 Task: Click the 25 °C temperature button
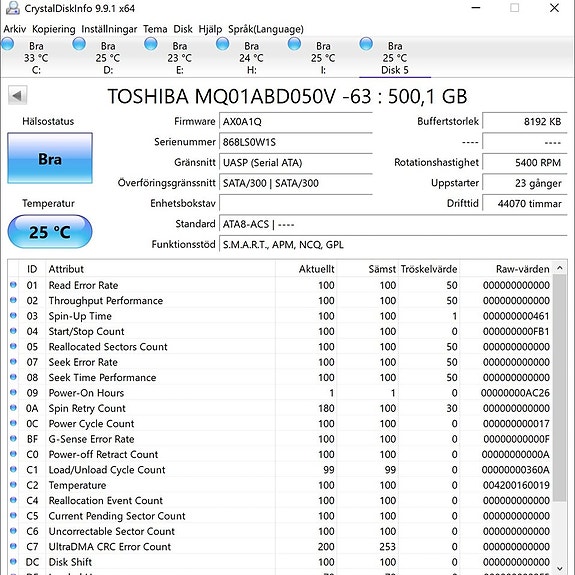(50, 232)
